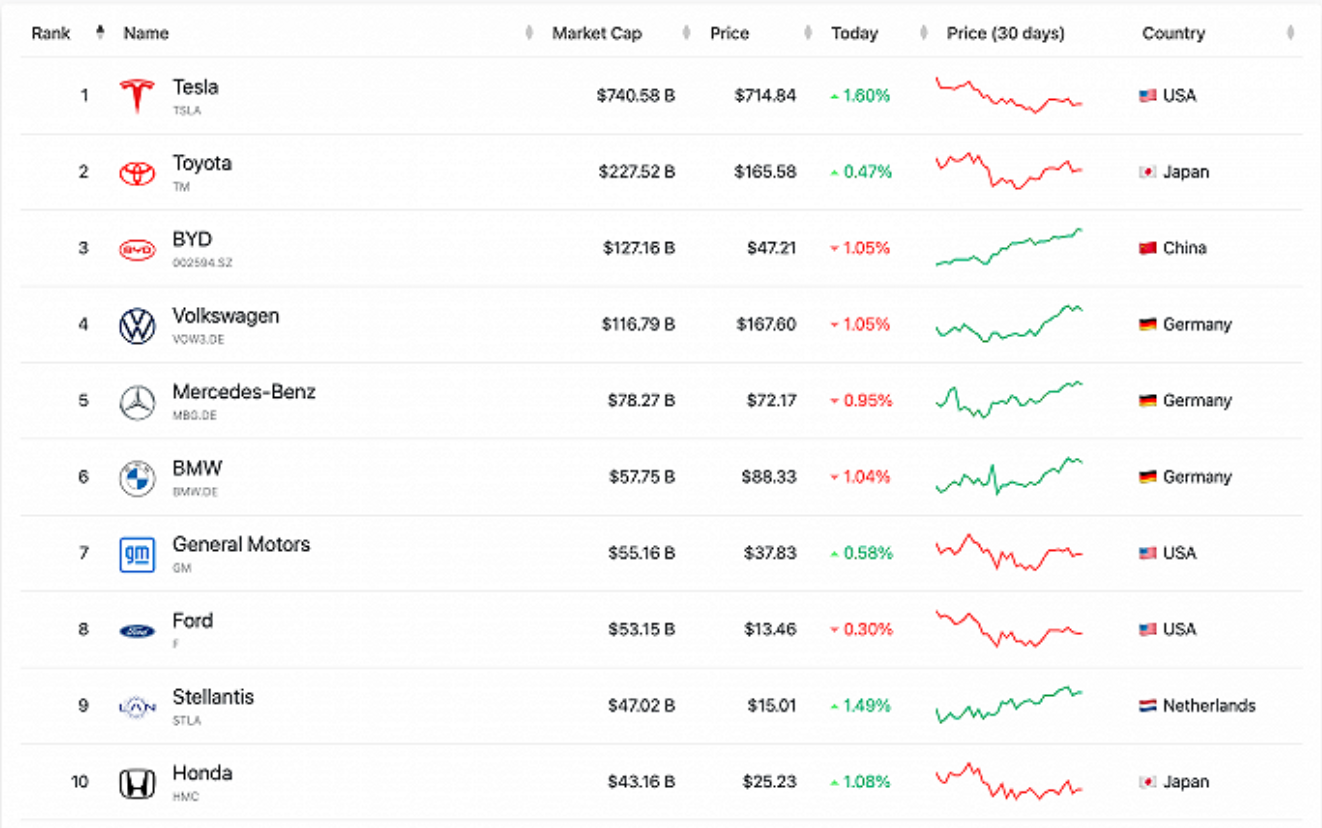The image size is (1322, 828).
Task: Open the Stellantis company link
Action: (x=213, y=697)
